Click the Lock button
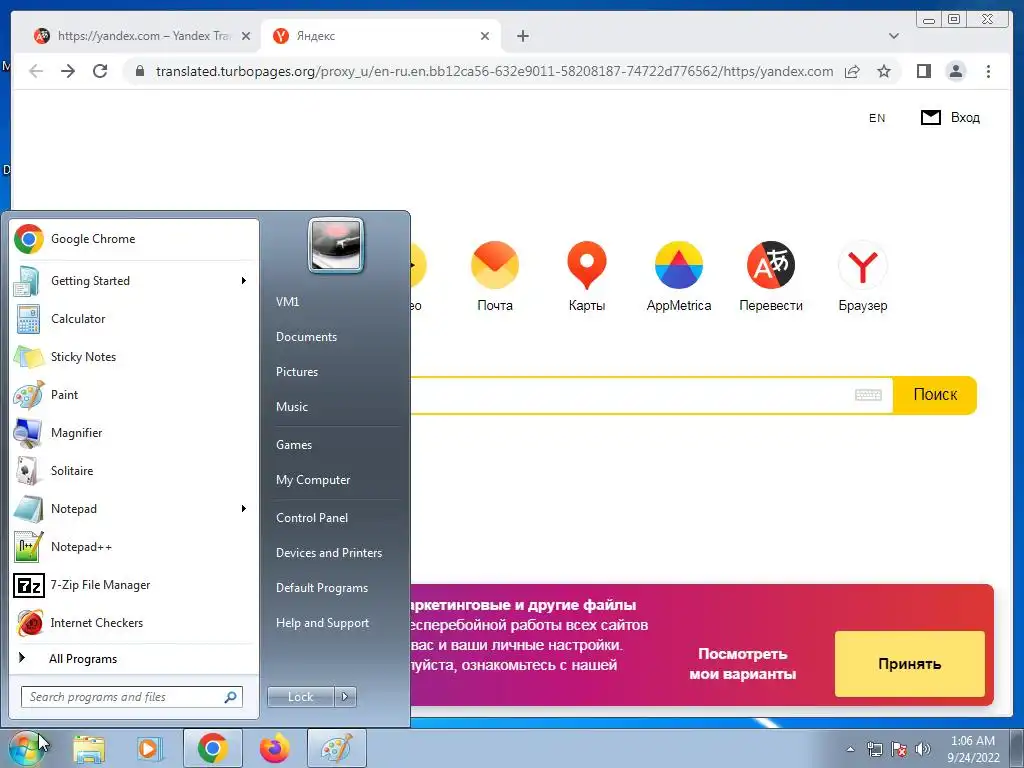 pyautogui.click(x=300, y=697)
